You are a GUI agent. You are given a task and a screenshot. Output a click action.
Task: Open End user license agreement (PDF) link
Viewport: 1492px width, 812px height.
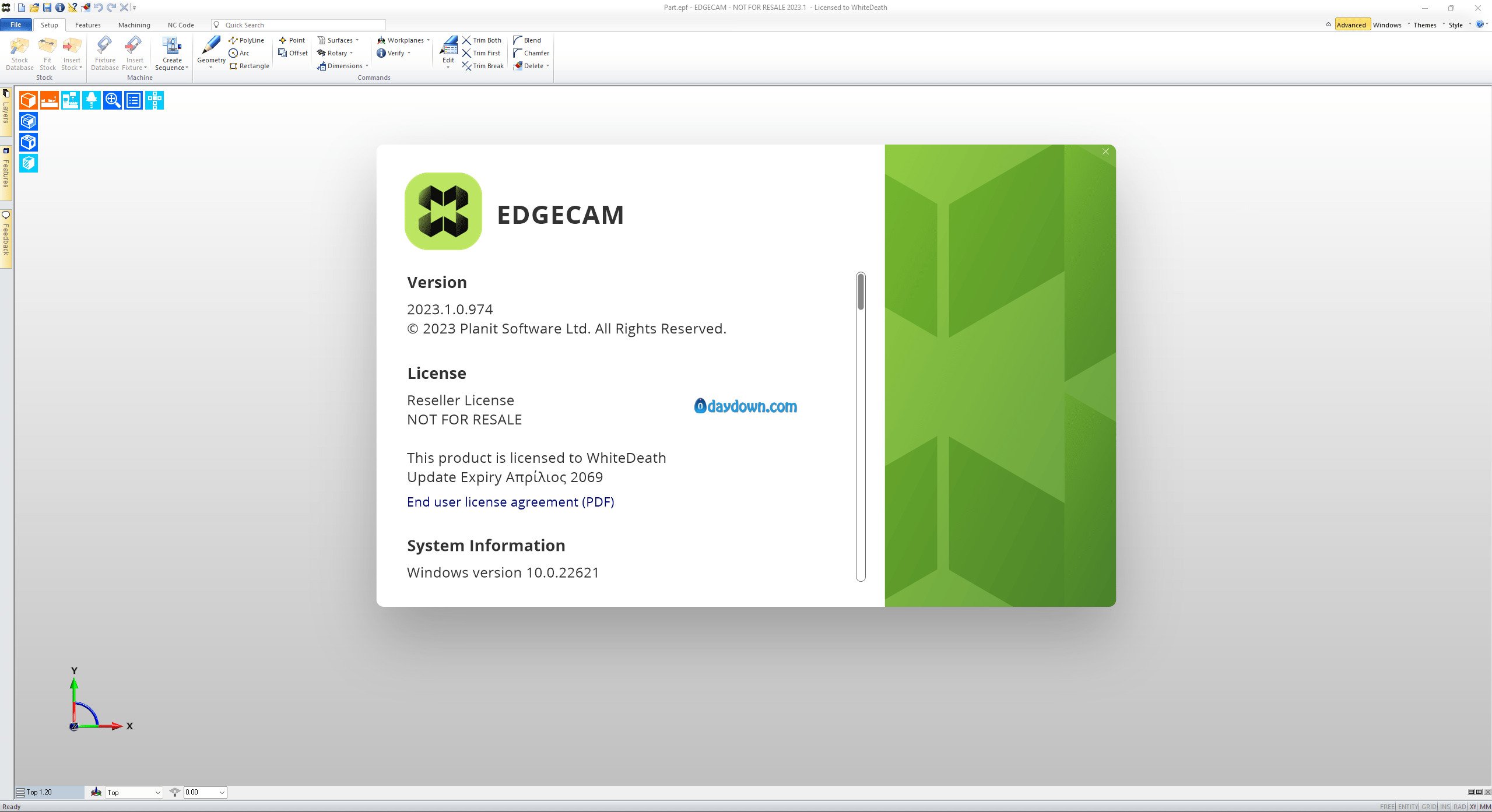511,502
